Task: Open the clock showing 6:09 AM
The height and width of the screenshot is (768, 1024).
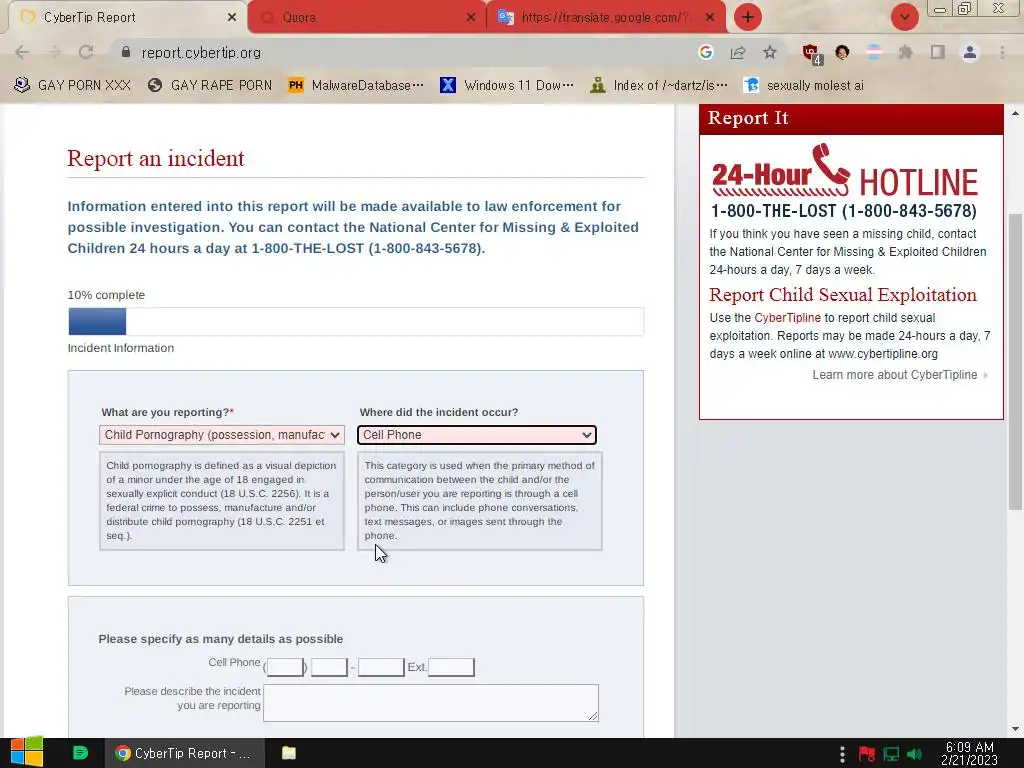Action: tap(969, 754)
